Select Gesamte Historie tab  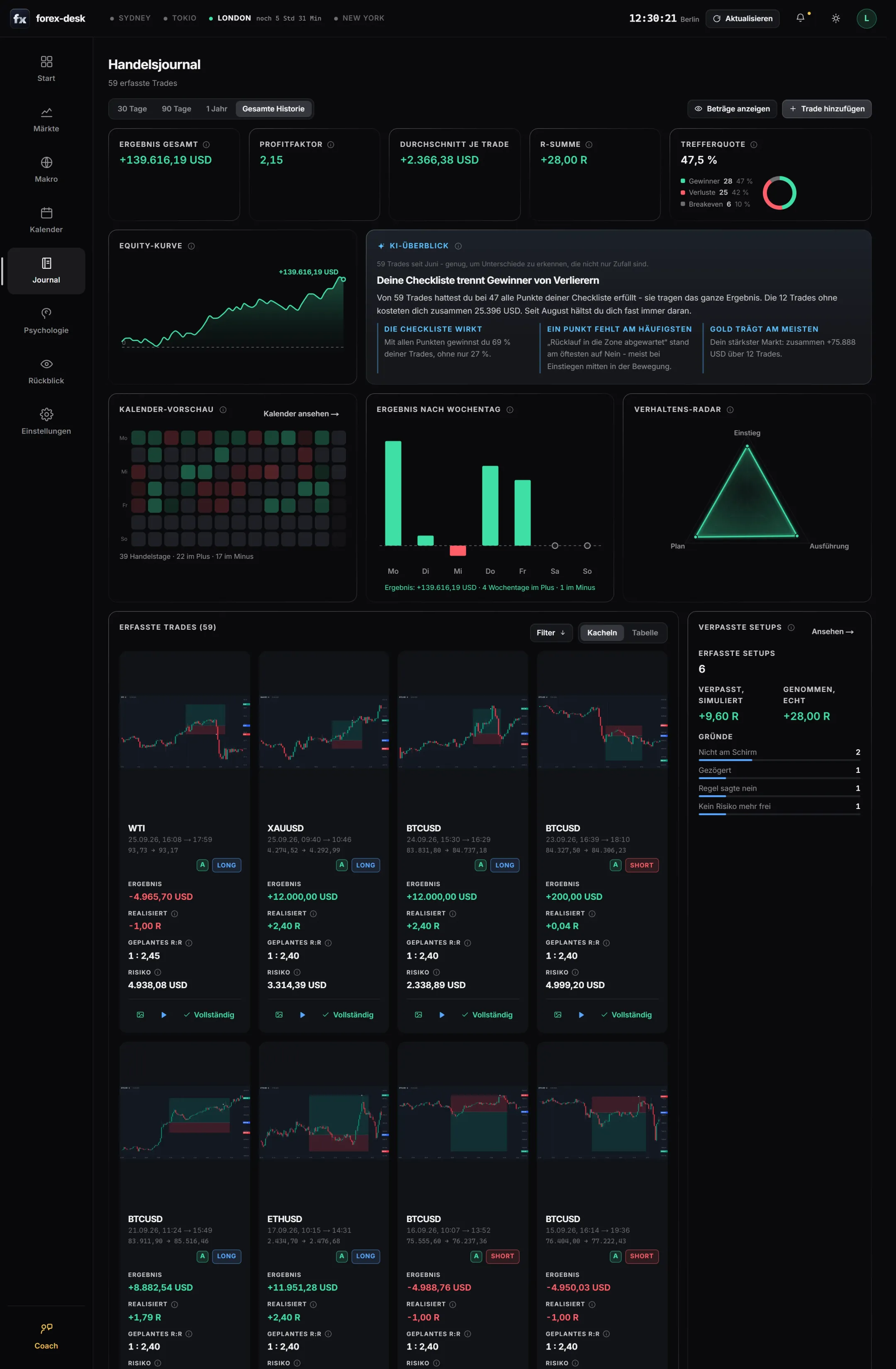point(273,109)
